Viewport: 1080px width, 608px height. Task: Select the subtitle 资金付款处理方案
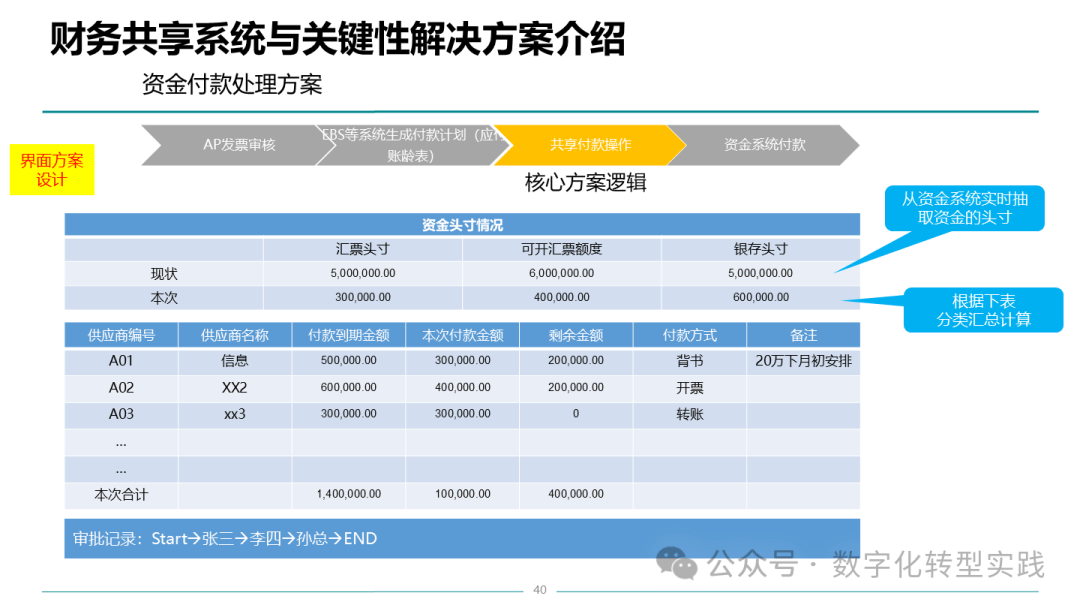(x=232, y=85)
